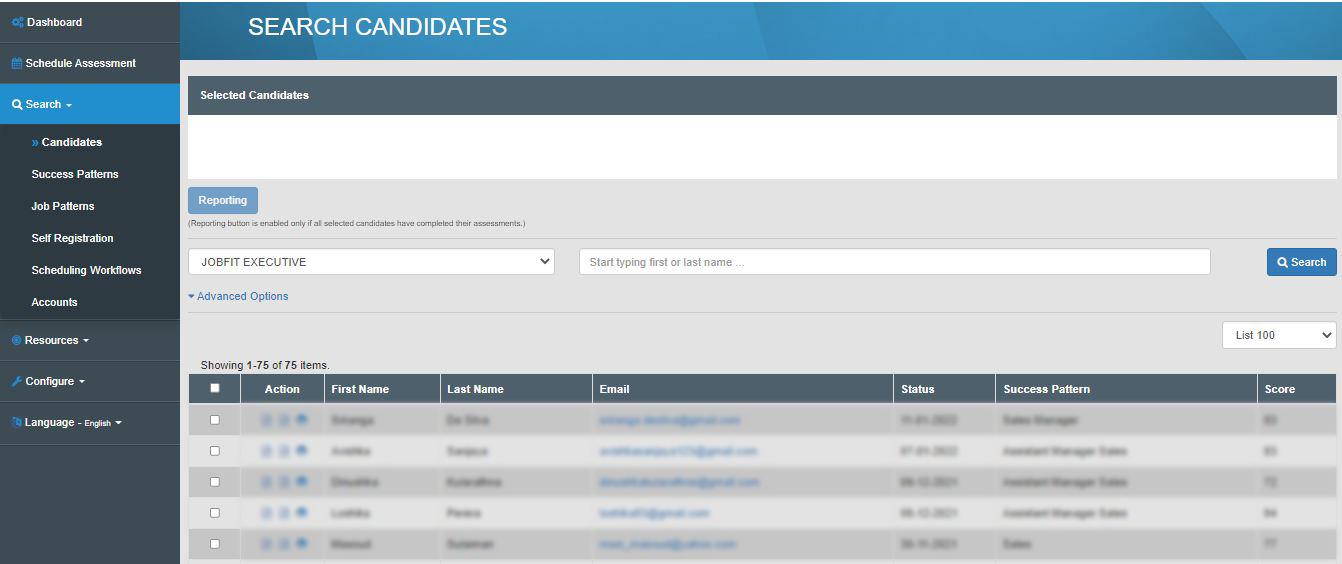Click the first document icon in second candidate row
This screenshot has width=1342, height=564.
tap(266, 452)
